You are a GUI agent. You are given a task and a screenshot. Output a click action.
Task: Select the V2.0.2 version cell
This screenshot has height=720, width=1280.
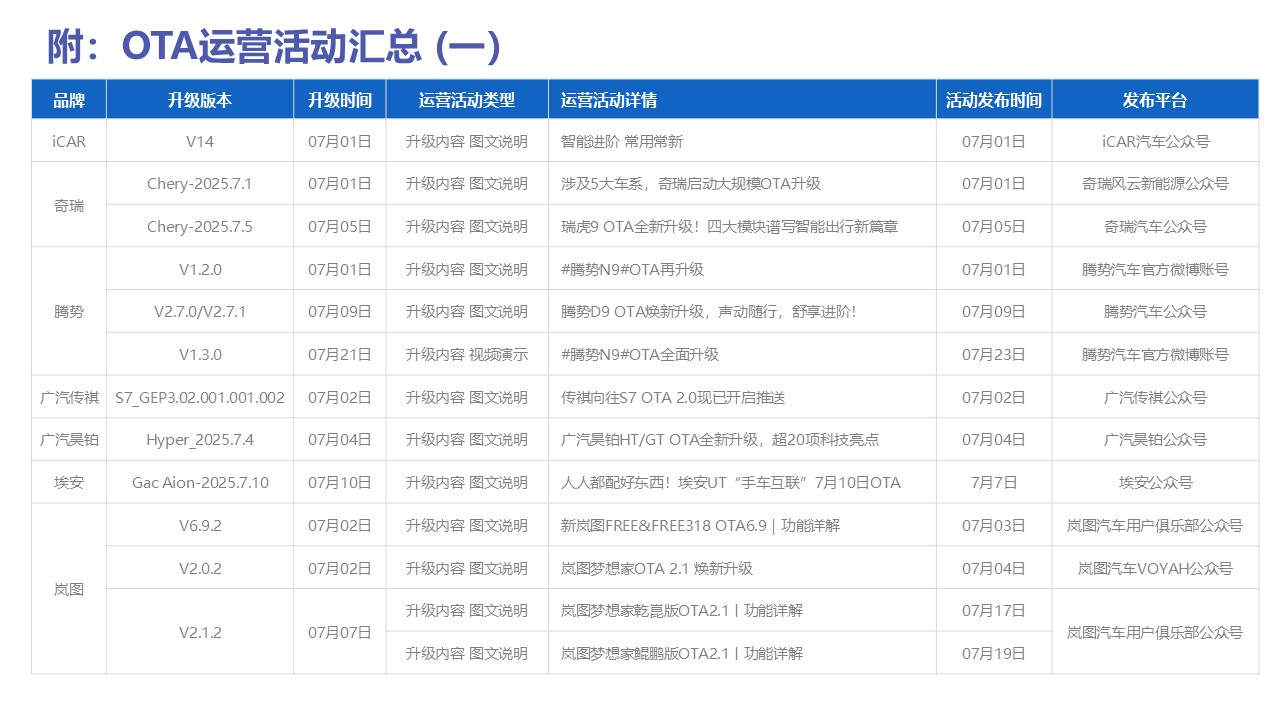(200, 568)
